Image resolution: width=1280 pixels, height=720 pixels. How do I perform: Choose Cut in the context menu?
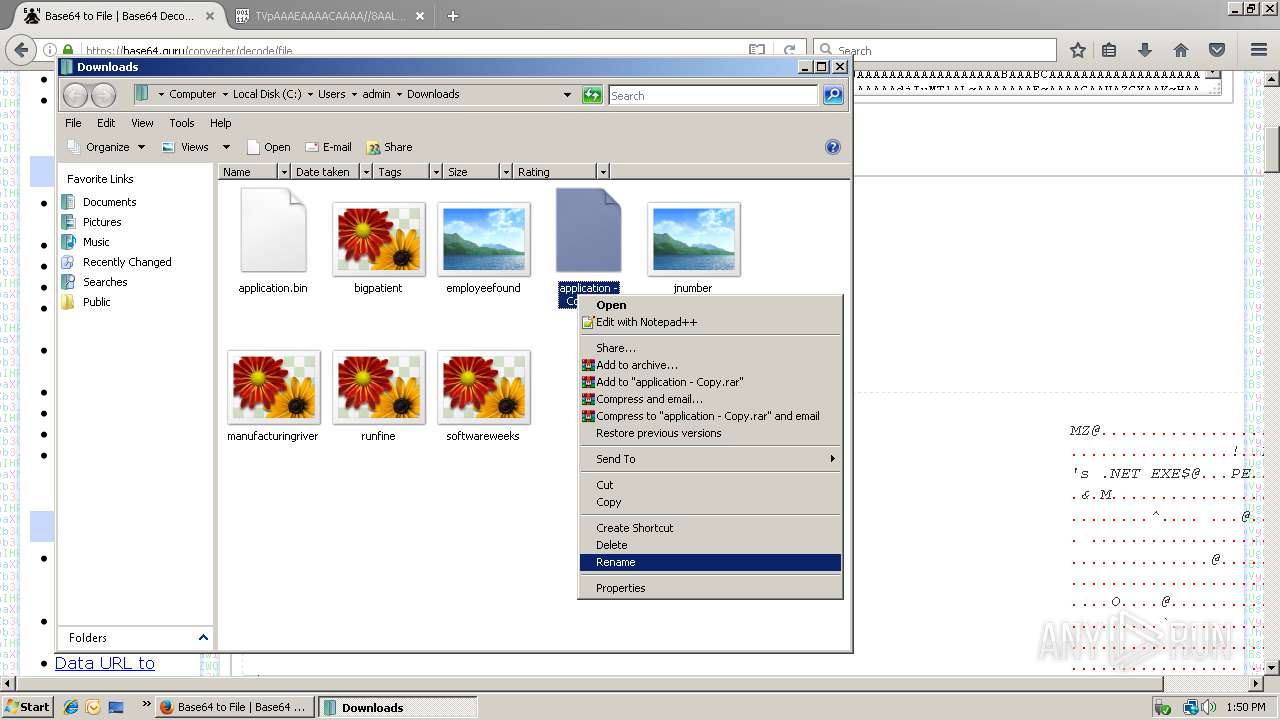click(710, 485)
